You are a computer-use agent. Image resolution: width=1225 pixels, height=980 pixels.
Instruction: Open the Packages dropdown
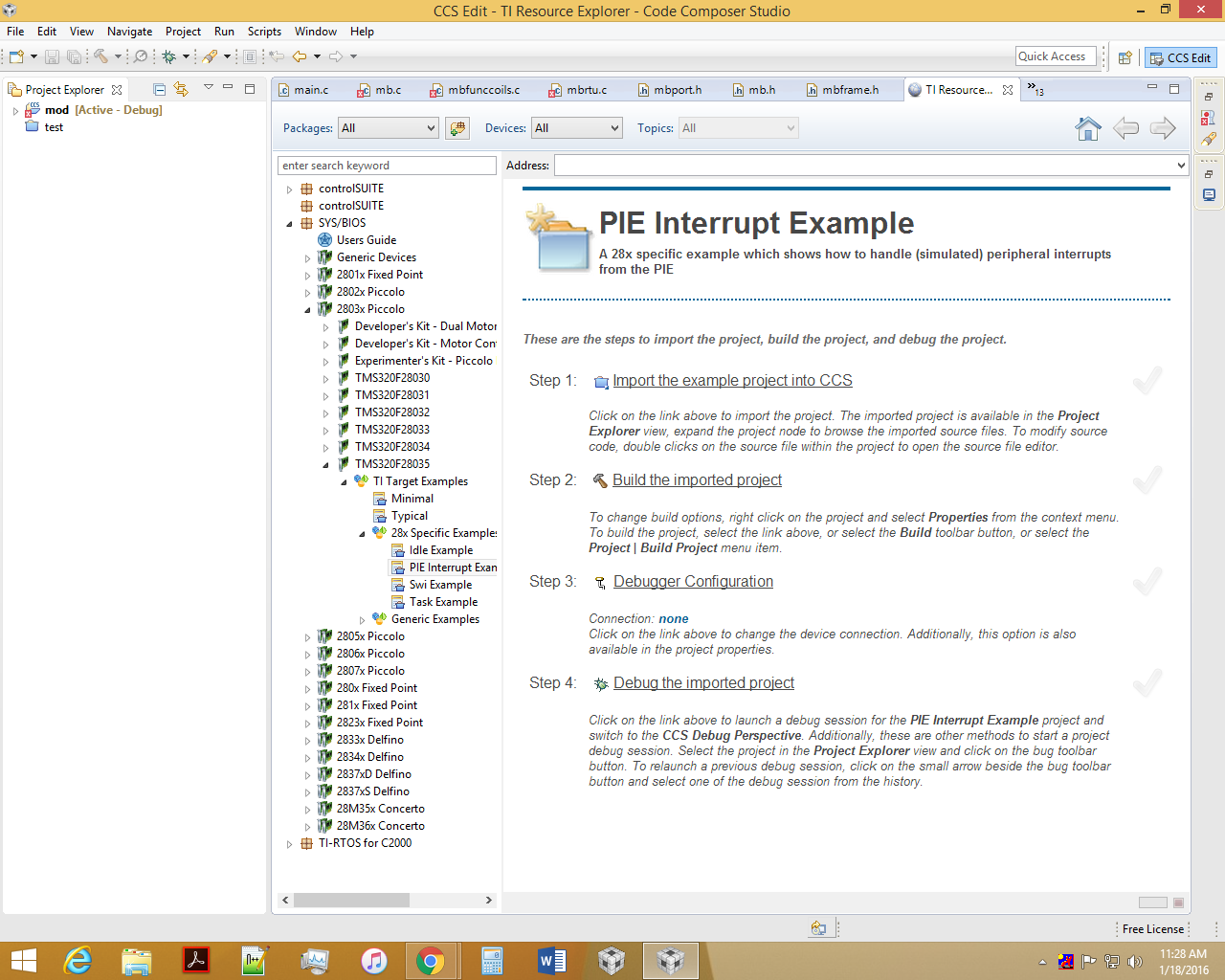point(389,128)
